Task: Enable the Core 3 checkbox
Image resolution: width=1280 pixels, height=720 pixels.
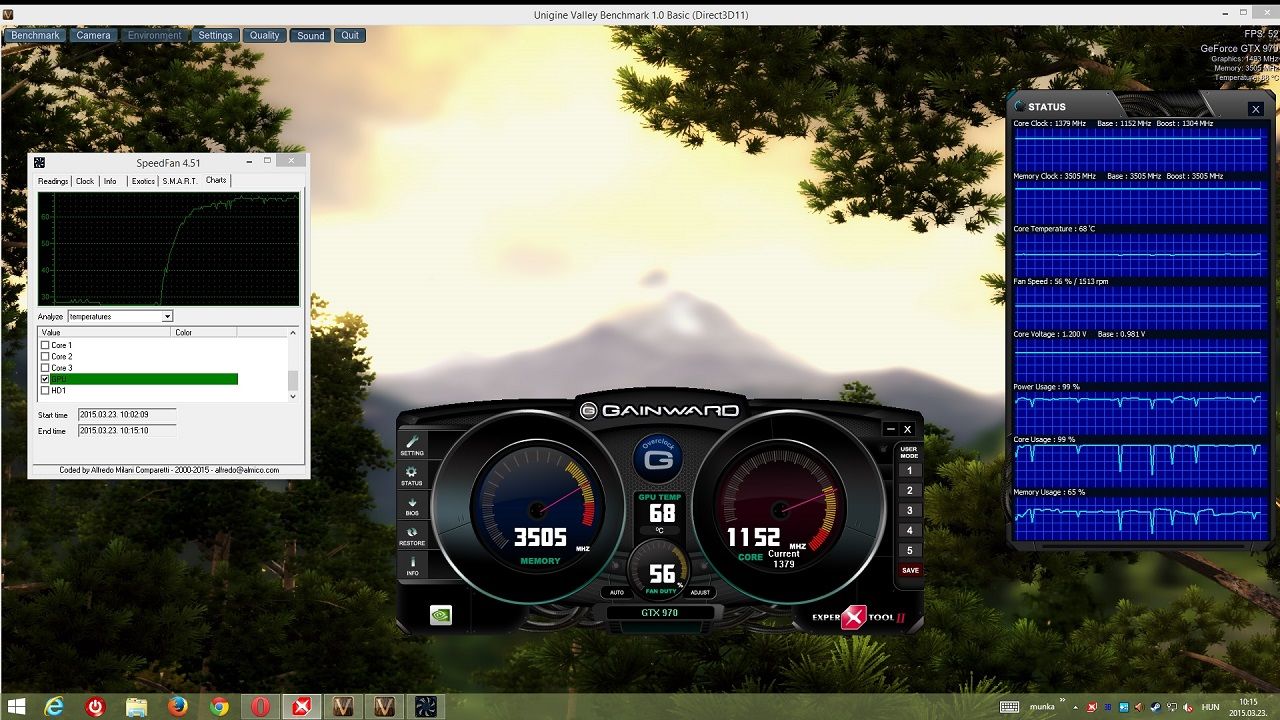Action: (45, 368)
